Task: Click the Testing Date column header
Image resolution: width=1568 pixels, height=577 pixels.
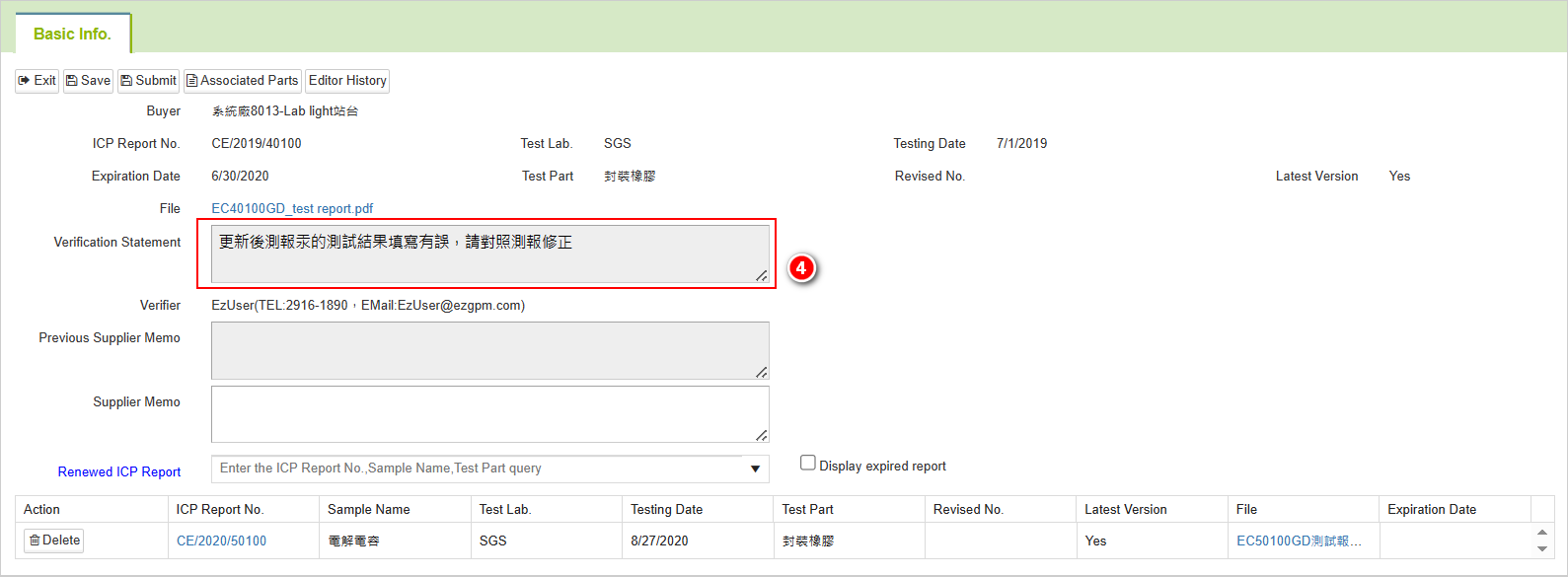Action: click(x=698, y=509)
